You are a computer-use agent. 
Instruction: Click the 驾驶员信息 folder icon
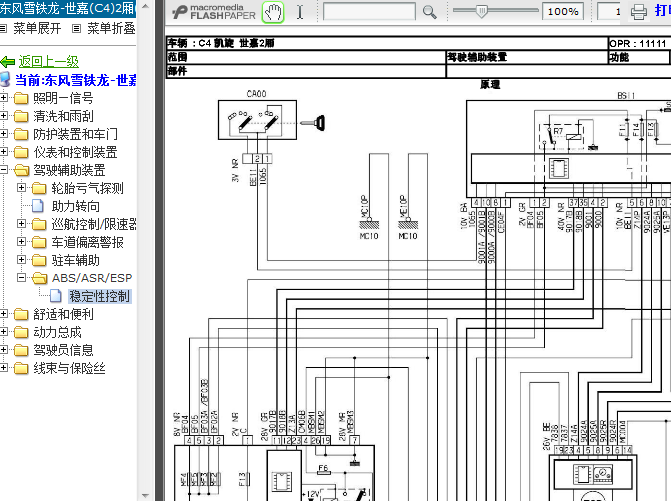click(21, 350)
